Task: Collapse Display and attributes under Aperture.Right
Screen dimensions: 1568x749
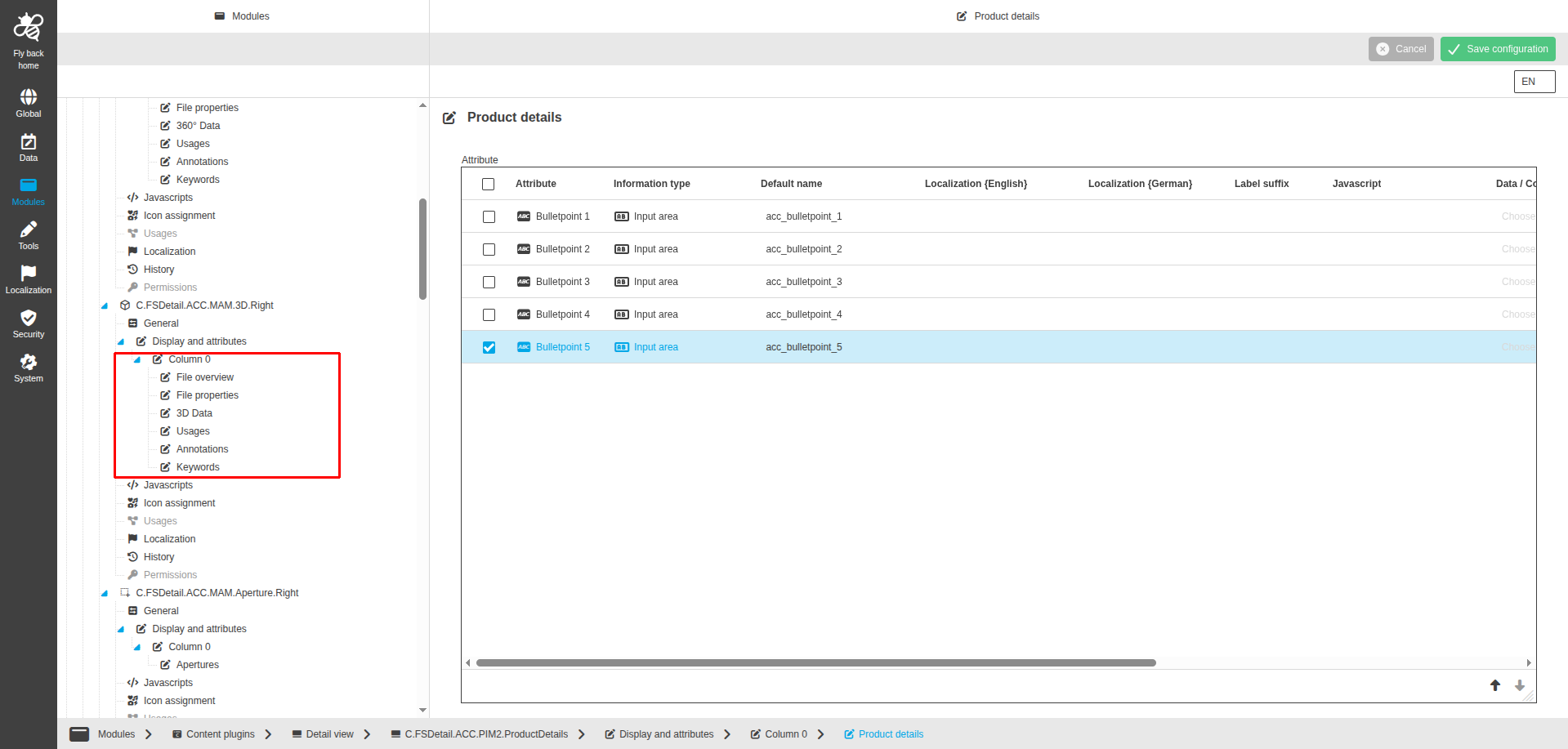Action: click(x=121, y=630)
